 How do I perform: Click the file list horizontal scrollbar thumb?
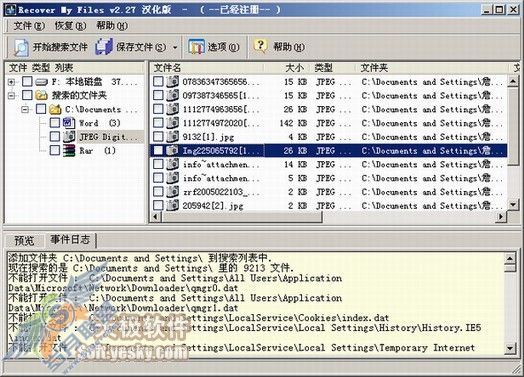[x=242, y=217]
